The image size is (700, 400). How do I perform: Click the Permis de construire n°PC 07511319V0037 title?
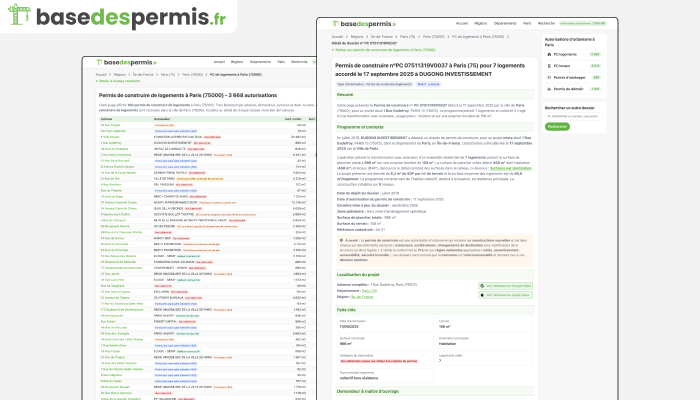point(430,70)
